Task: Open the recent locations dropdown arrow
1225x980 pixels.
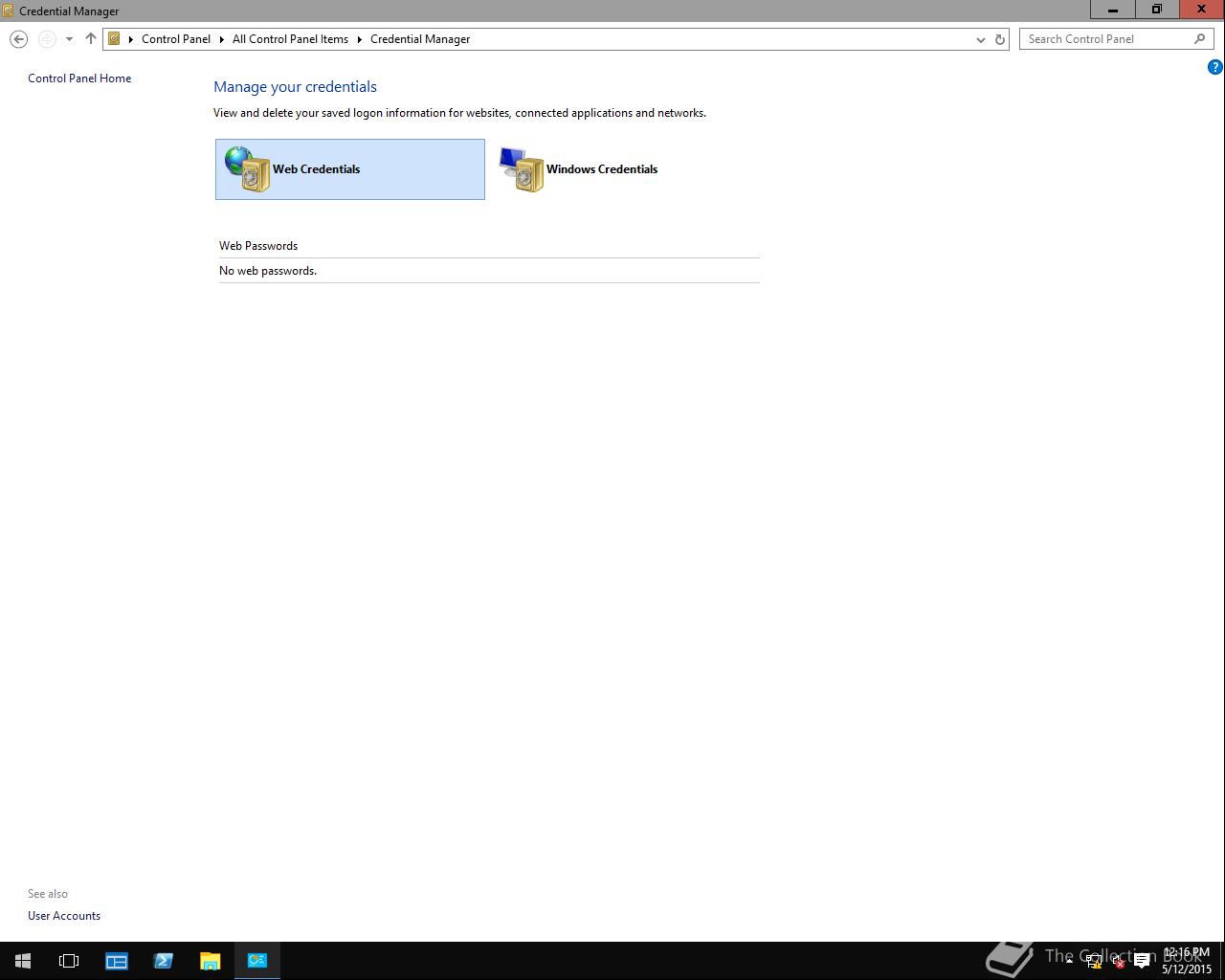Action: [69, 39]
